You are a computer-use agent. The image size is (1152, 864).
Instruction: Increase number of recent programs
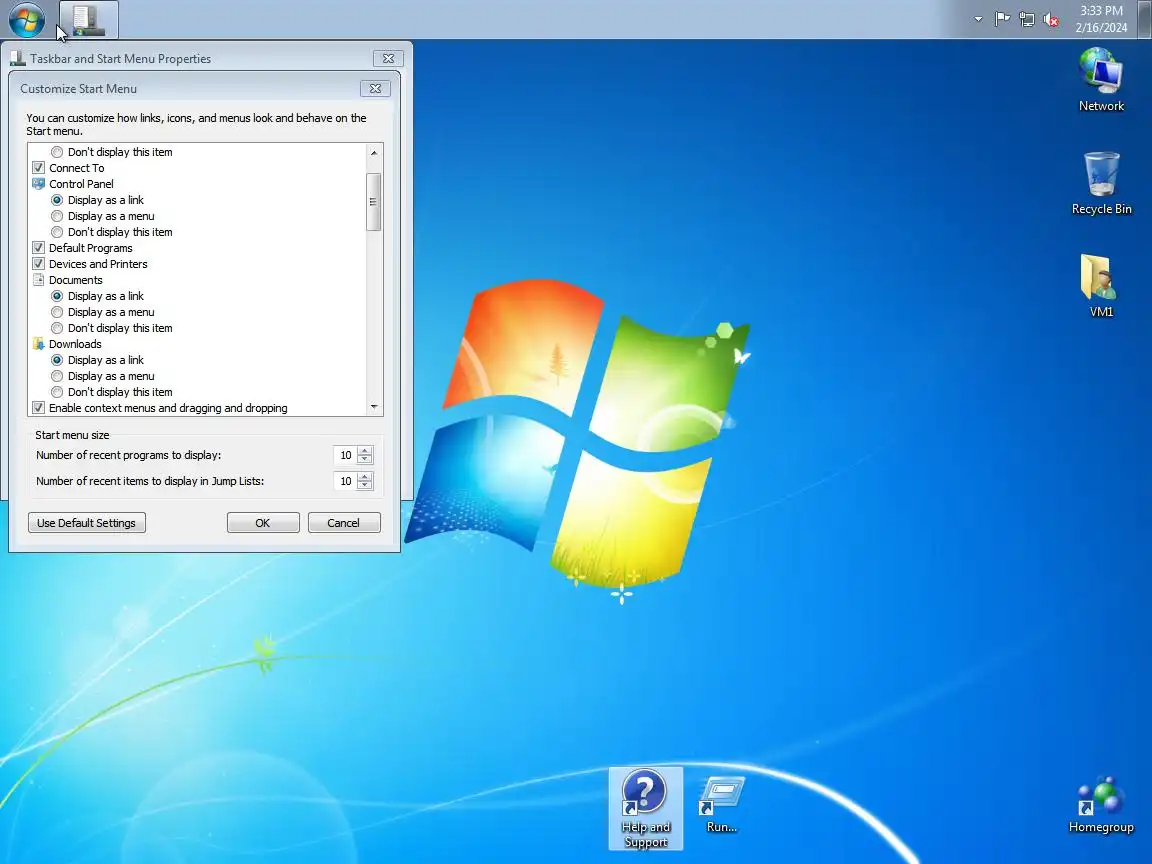coord(364,450)
